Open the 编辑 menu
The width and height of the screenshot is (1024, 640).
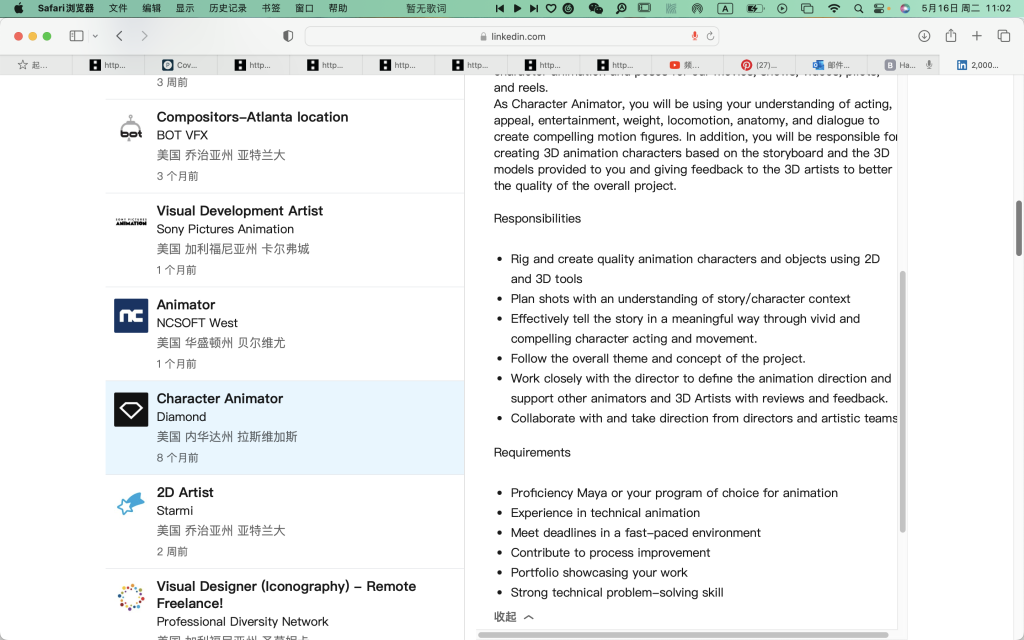tap(152, 8)
